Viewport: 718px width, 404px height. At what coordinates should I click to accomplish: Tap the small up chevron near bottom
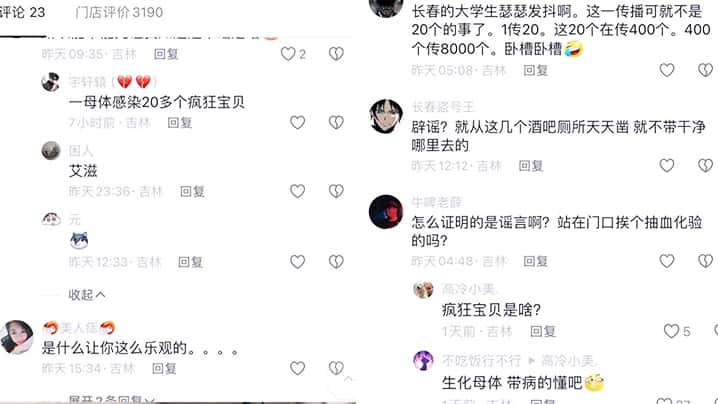pyautogui.click(x=348, y=379)
